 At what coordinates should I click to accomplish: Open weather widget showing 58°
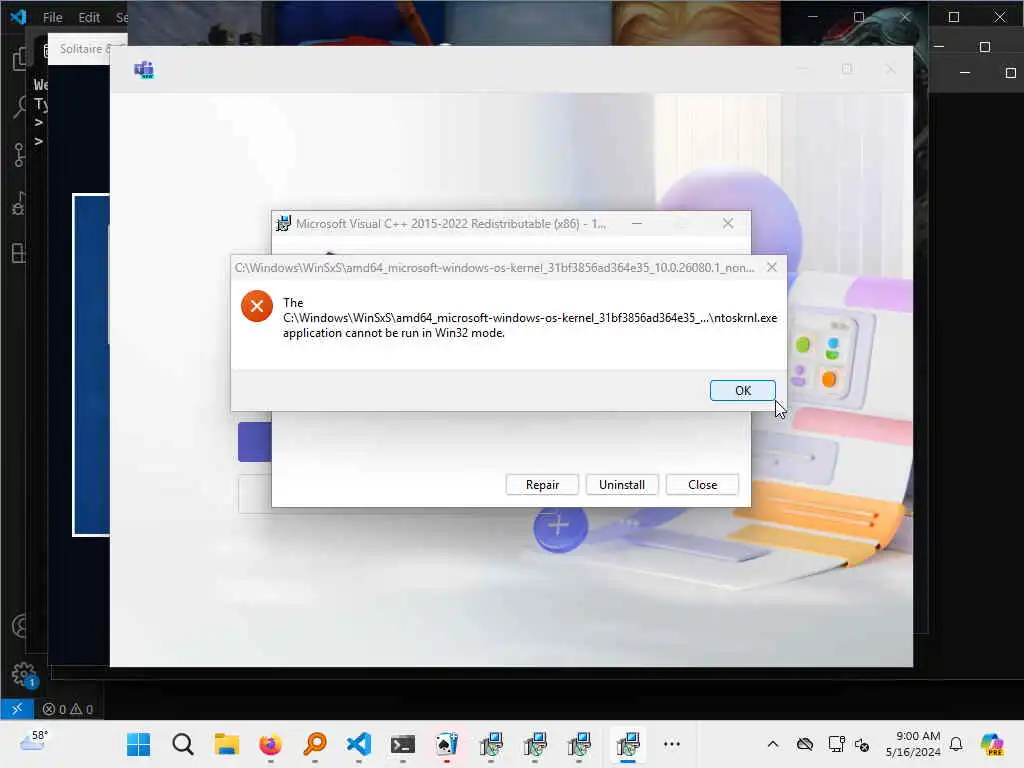(34, 741)
